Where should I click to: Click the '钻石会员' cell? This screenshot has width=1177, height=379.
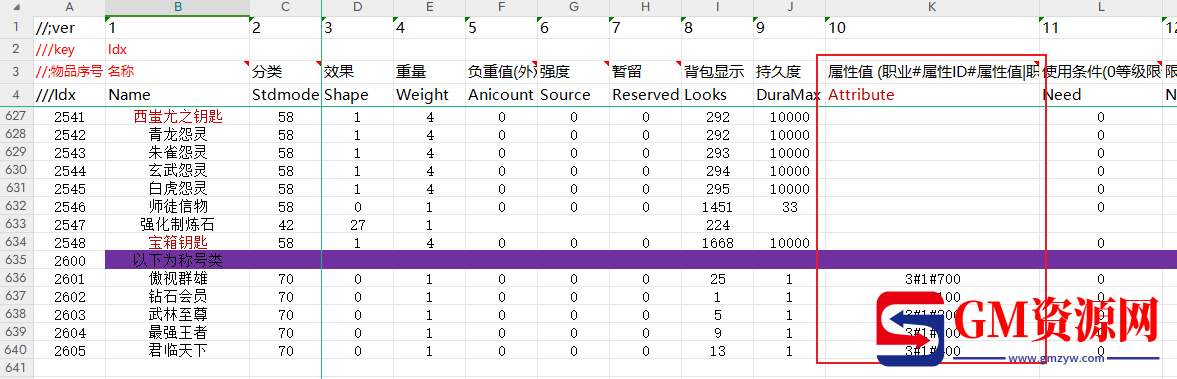pos(178,296)
